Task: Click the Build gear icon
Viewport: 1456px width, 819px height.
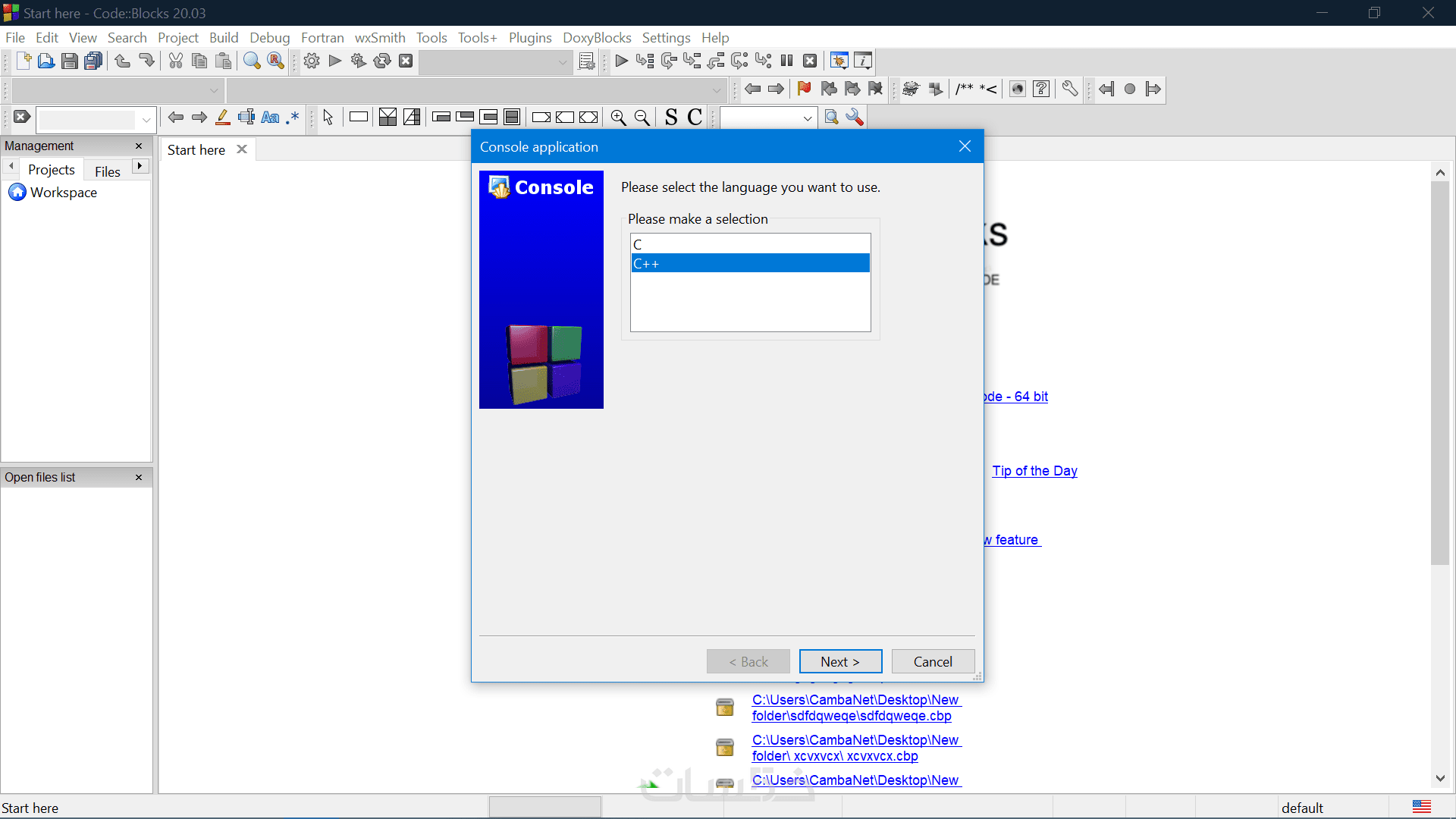Action: (311, 61)
